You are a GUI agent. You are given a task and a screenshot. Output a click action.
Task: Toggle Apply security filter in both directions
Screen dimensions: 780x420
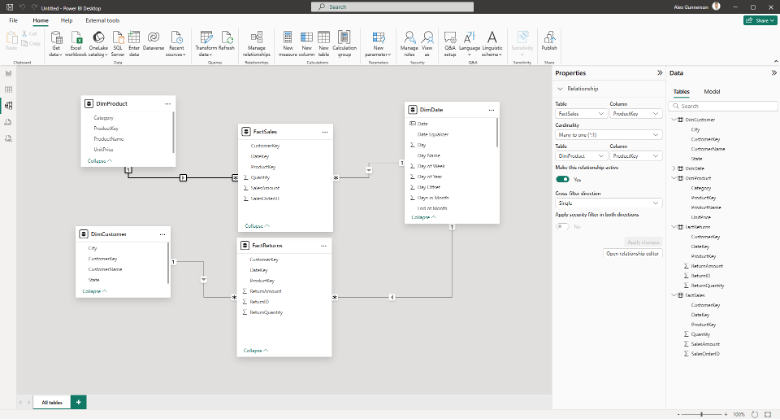(563, 226)
